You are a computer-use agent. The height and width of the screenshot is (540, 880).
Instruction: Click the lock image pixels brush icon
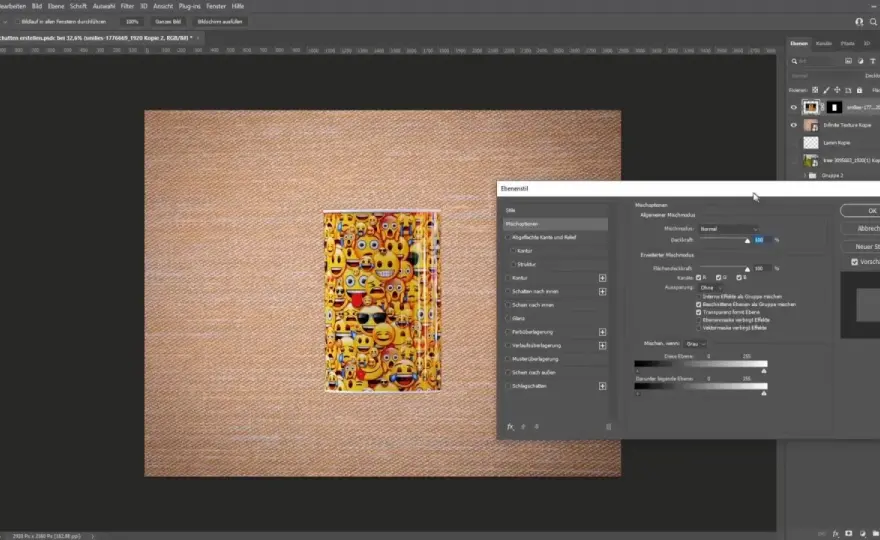(x=826, y=90)
